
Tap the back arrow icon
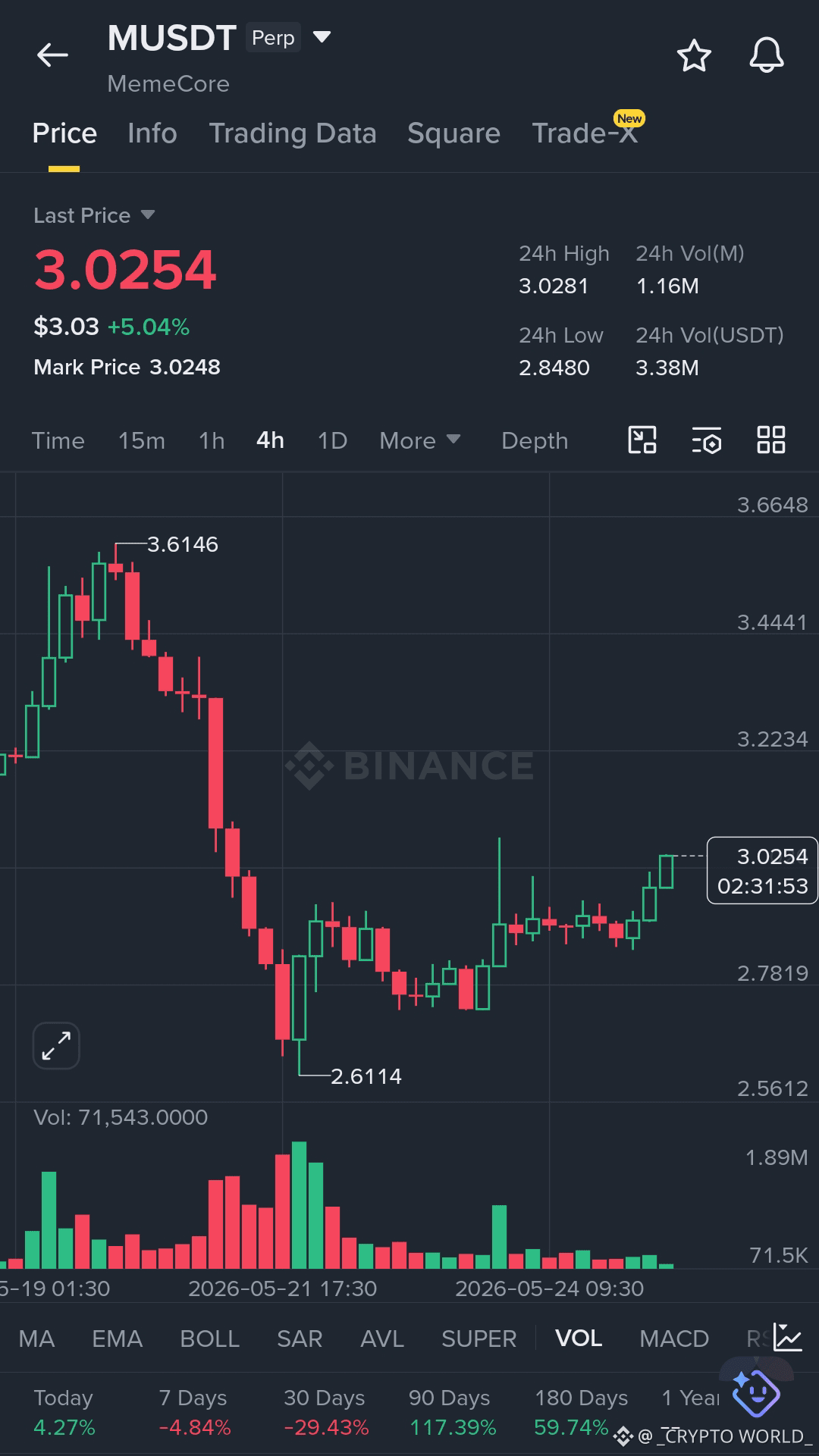click(x=52, y=55)
